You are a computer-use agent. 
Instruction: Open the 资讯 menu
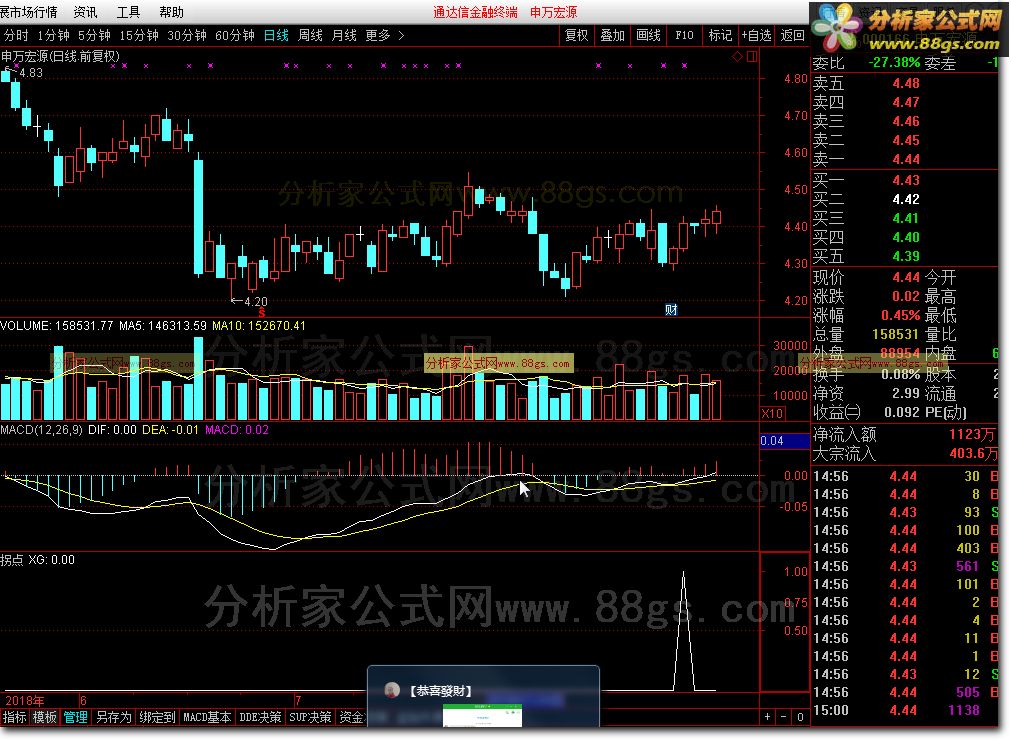click(85, 12)
